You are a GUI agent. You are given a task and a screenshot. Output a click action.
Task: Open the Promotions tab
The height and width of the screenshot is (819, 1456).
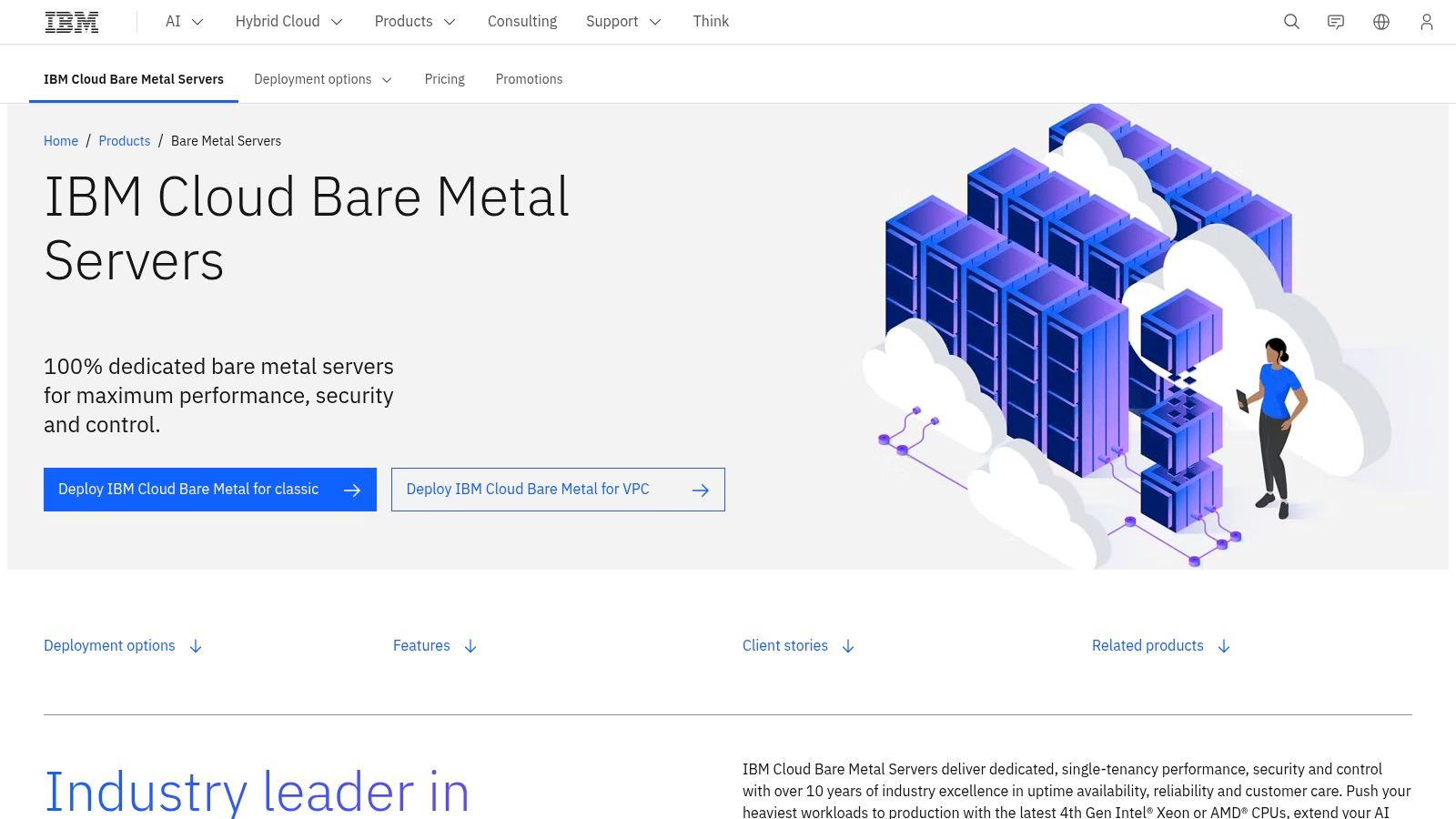point(529,79)
